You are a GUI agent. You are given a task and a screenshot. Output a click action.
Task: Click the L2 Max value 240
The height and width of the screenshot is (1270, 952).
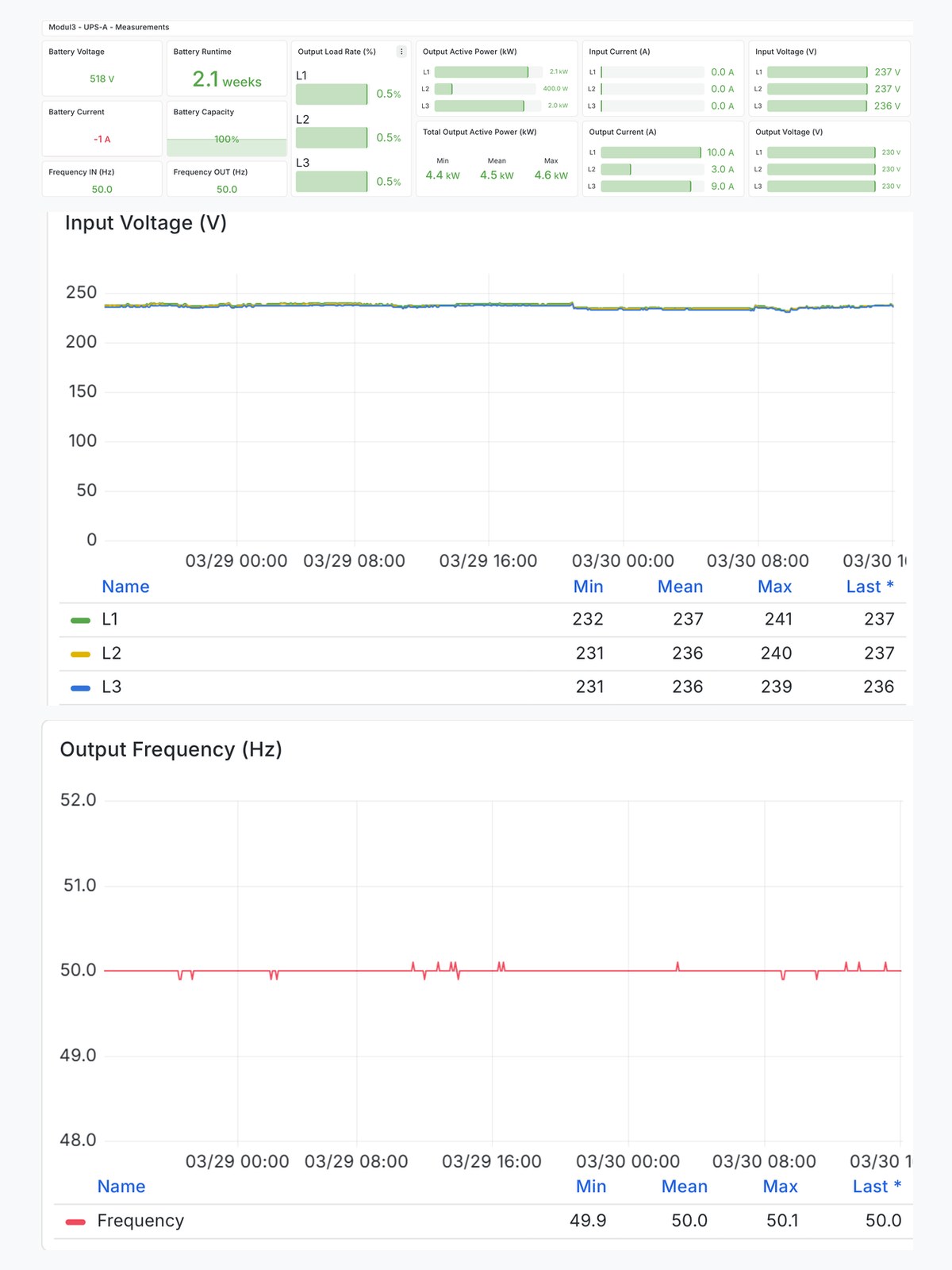[x=777, y=653]
